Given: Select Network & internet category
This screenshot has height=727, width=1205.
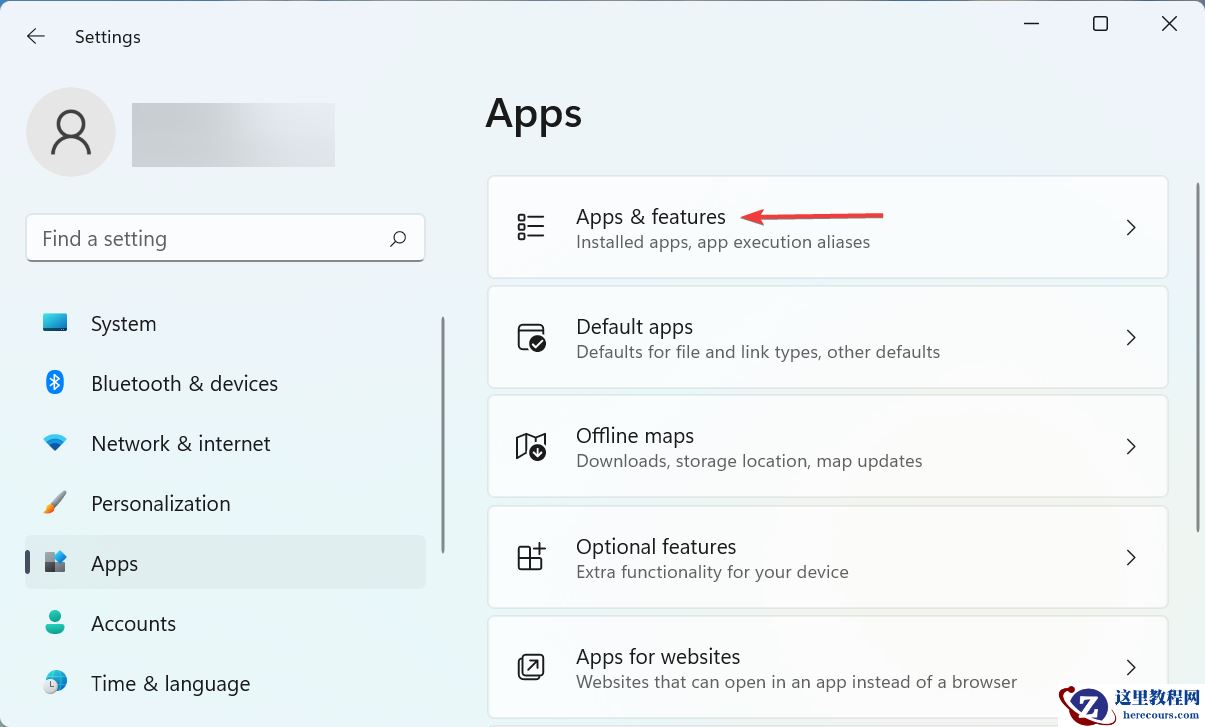Looking at the screenshot, I should pyautogui.click(x=180, y=444).
